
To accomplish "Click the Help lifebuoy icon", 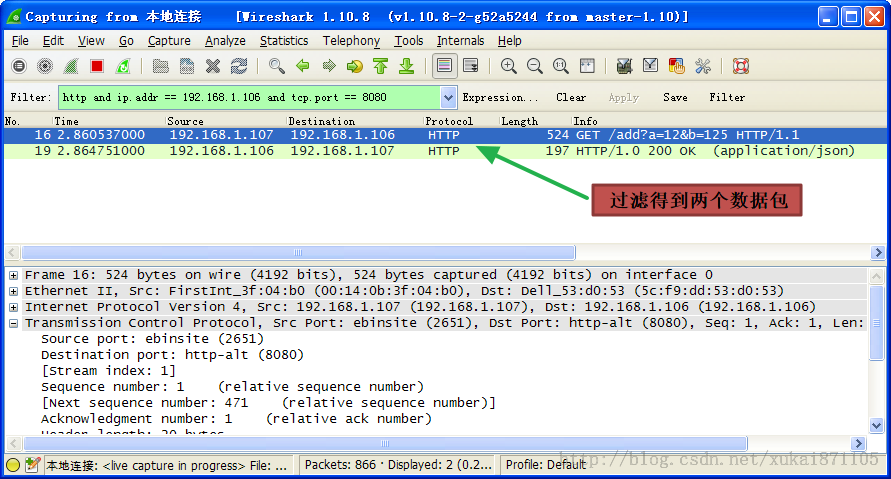I will pos(741,66).
